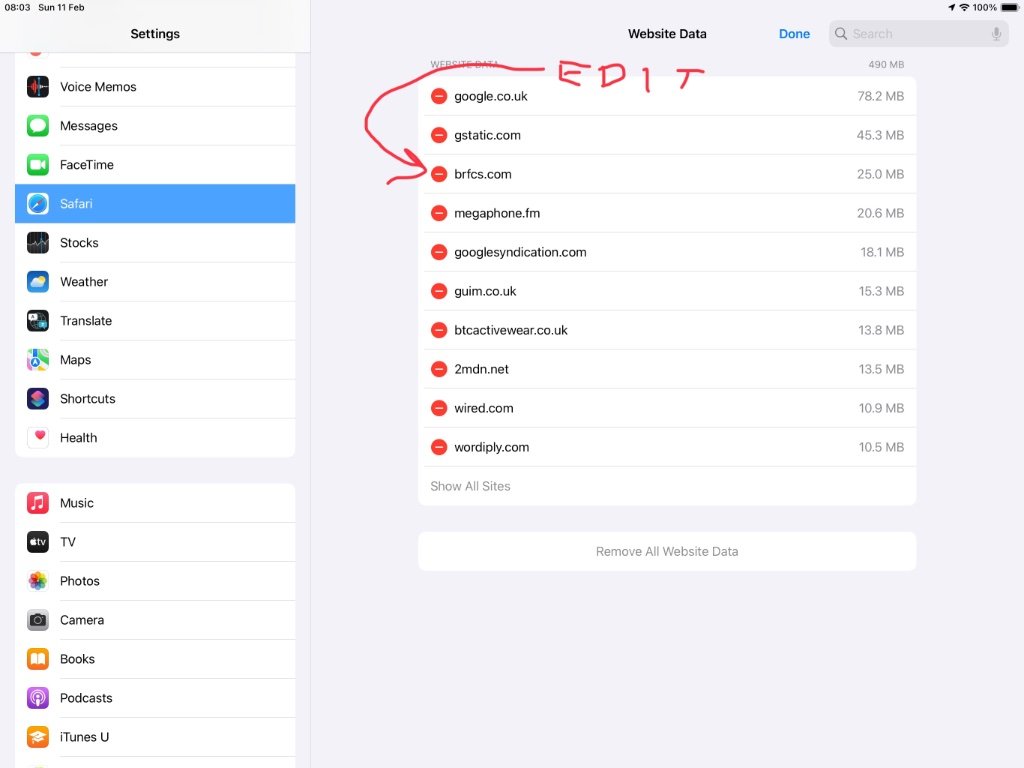The image size is (1024, 768).
Task: Open Weather settings in the sidebar
Action: (x=155, y=282)
